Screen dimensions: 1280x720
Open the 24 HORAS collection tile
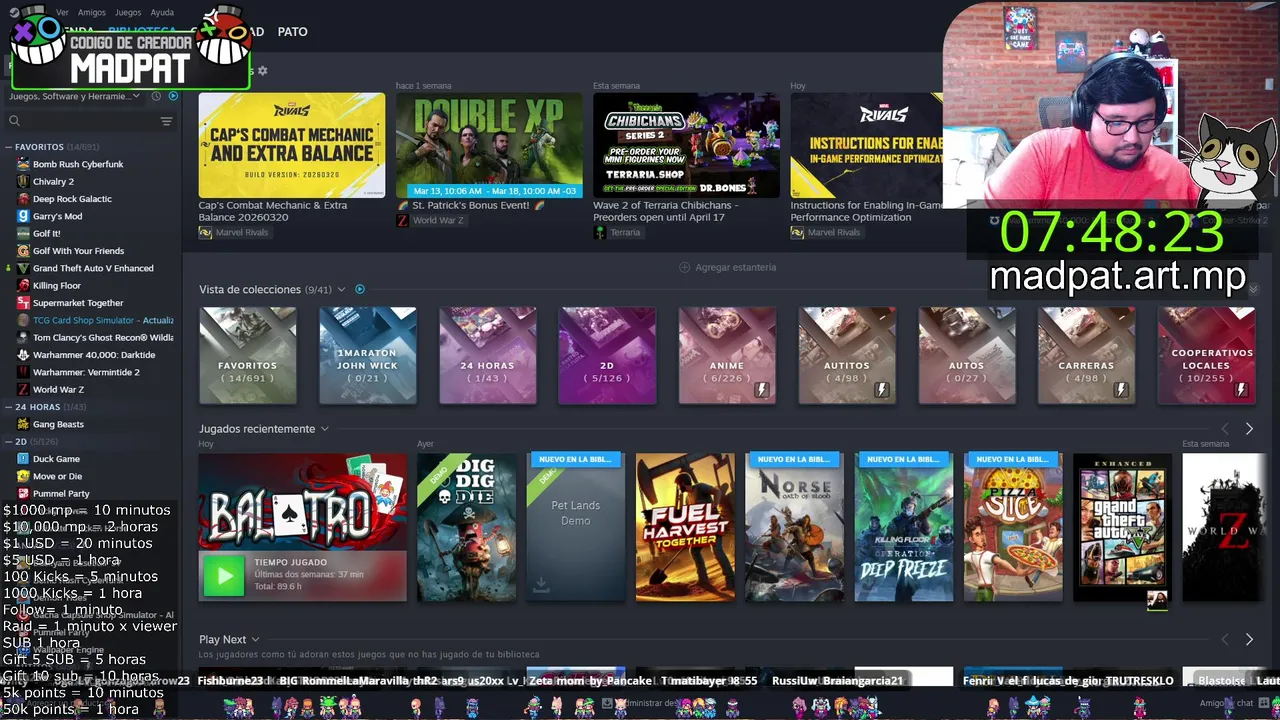tap(487, 355)
